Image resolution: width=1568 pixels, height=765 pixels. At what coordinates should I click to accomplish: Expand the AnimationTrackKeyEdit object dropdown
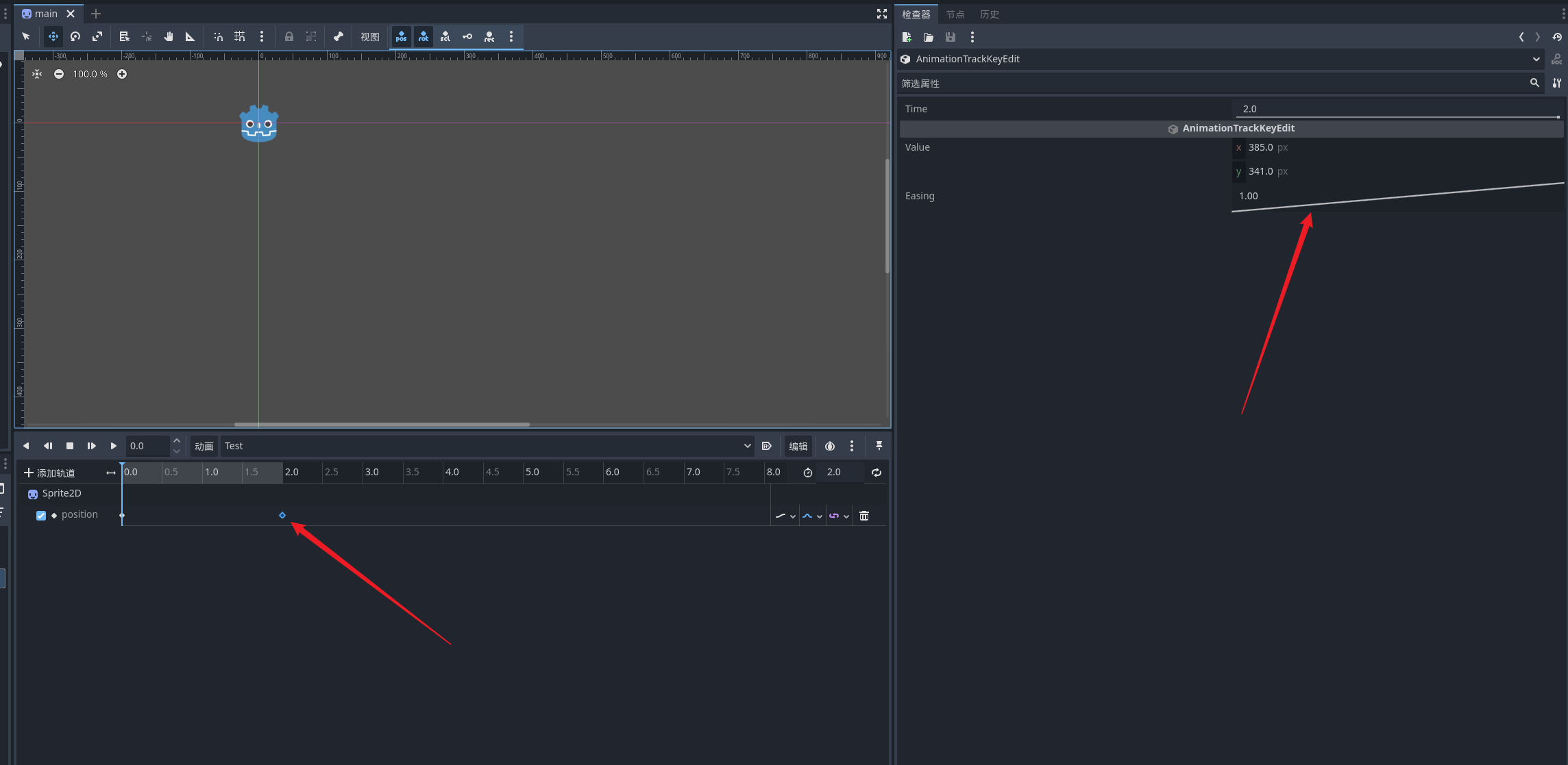pyautogui.click(x=1536, y=59)
